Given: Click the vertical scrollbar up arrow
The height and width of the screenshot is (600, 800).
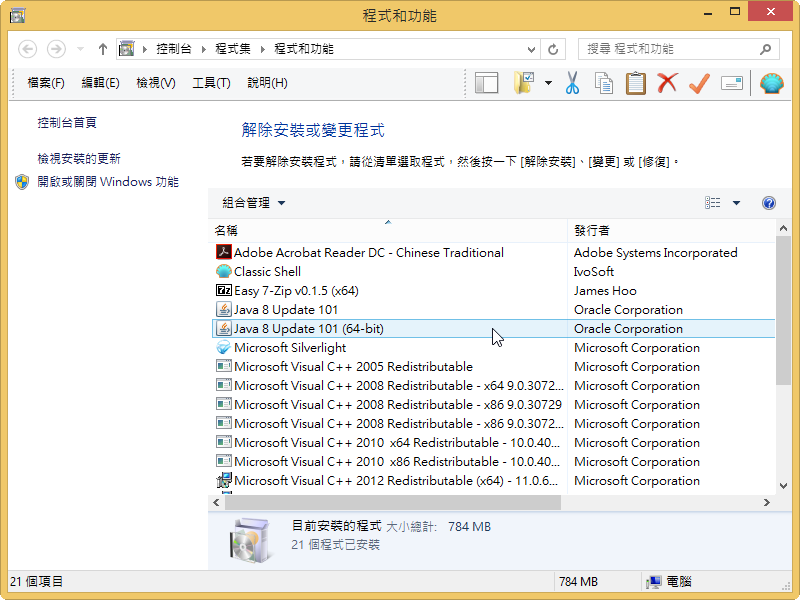Looking at the screenshot, I should (783, 229).
